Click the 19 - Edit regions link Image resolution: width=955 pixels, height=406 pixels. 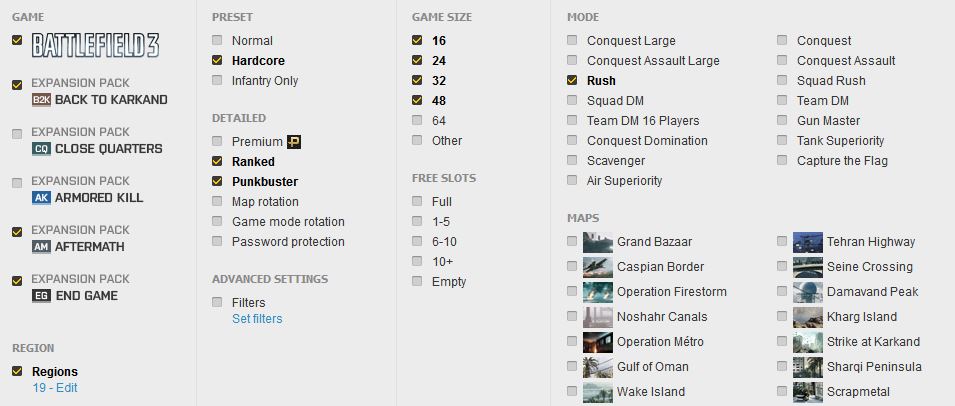pyautogui.click(x=55, y=388)
